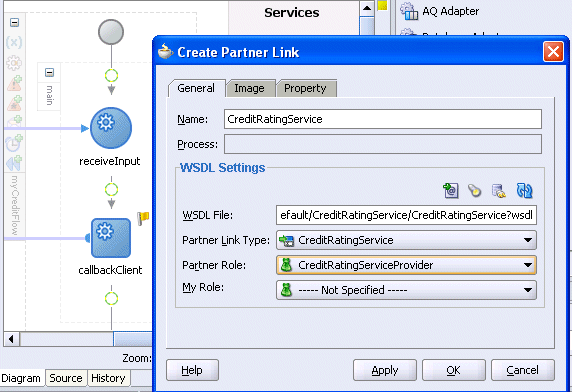Select the callbackClient activity node
Screen dimensions: 572x392
111,238
